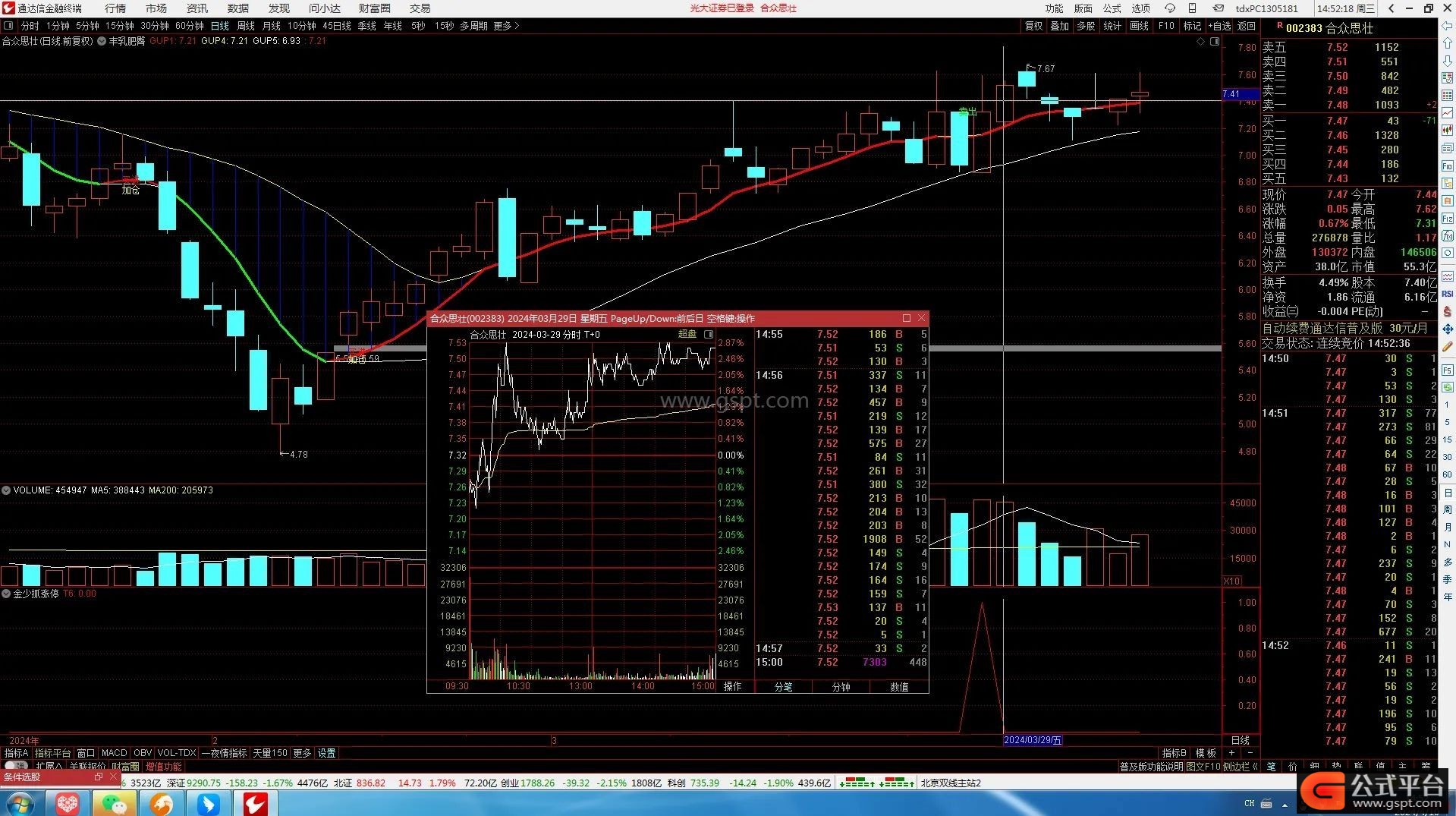Switch to 1分钟 period
Viewport: 1456px width, 816px height.
pyautogui.click(x=58, y=26)
